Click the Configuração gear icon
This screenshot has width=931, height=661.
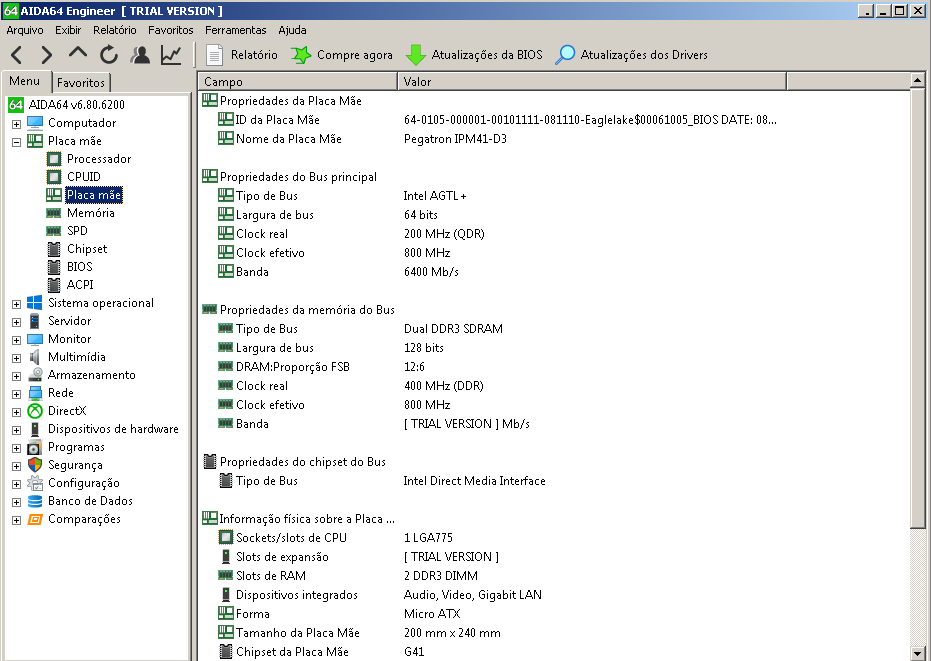[35, 483]
